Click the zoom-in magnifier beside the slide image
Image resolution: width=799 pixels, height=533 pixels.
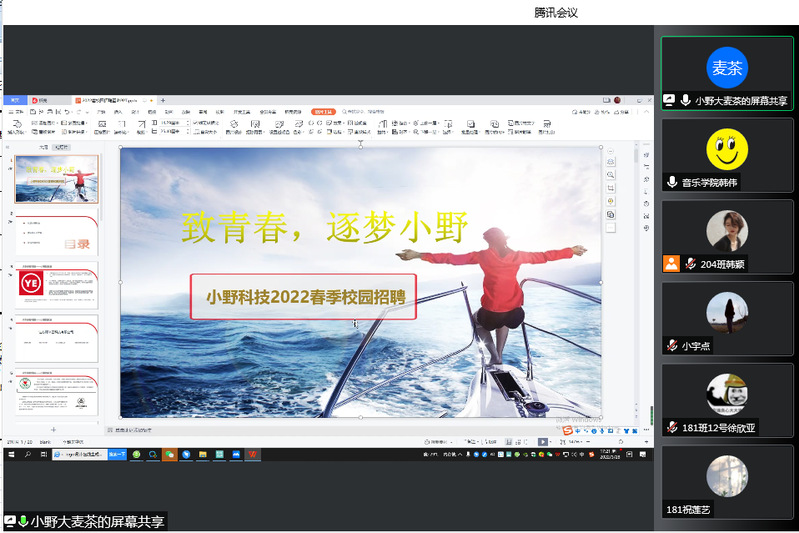tap(611, 175)
